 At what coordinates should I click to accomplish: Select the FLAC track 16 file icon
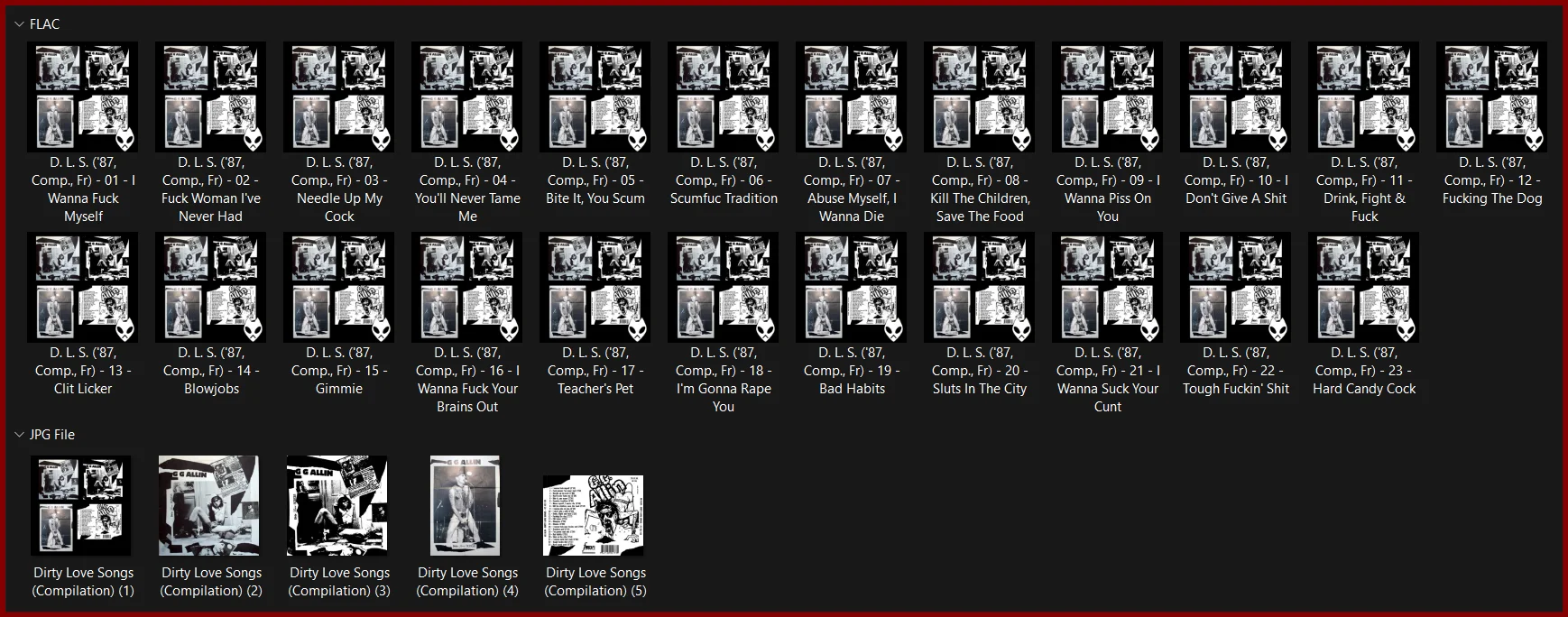tap(467, 287)
